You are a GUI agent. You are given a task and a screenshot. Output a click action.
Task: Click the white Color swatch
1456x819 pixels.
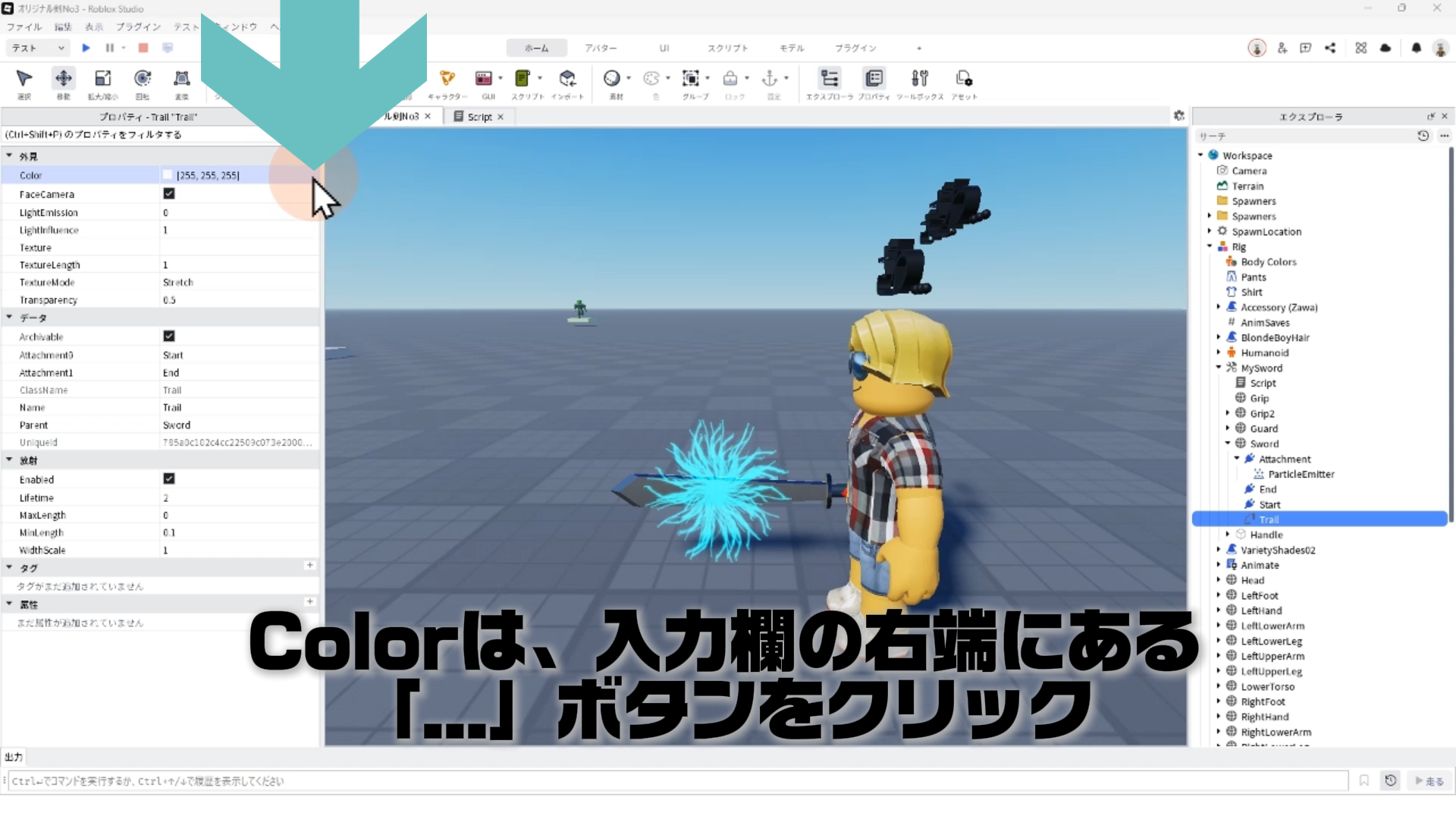[x=168, y=175]
